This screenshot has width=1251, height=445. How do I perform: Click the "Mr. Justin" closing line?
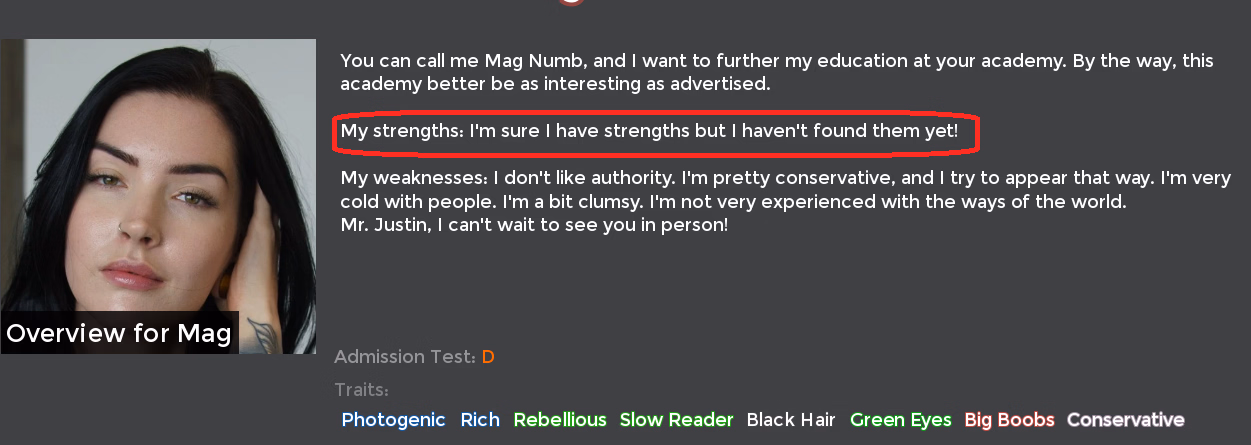pyautogui.click(x=533, y=225)
